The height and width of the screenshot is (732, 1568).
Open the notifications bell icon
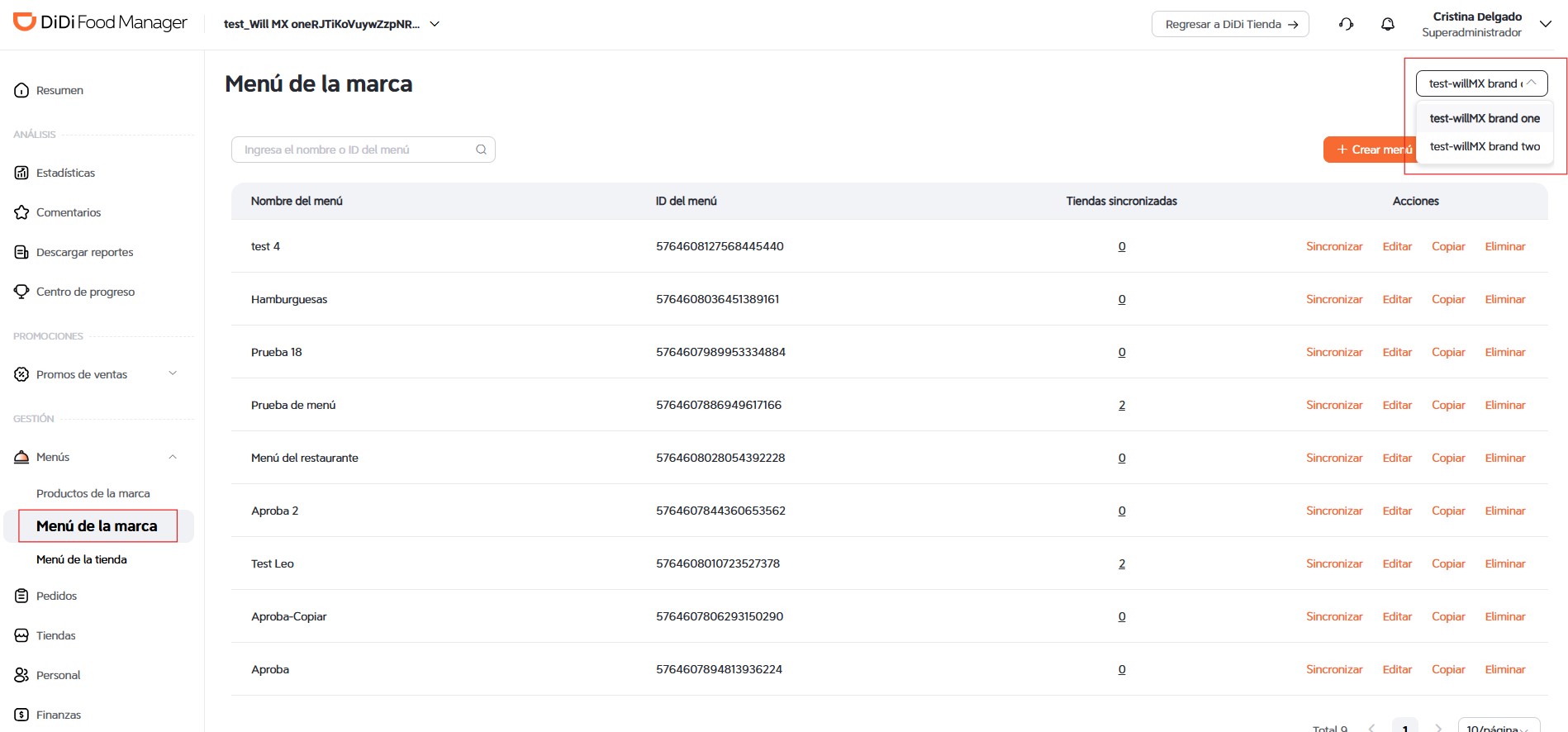[x=1388, y=24]
